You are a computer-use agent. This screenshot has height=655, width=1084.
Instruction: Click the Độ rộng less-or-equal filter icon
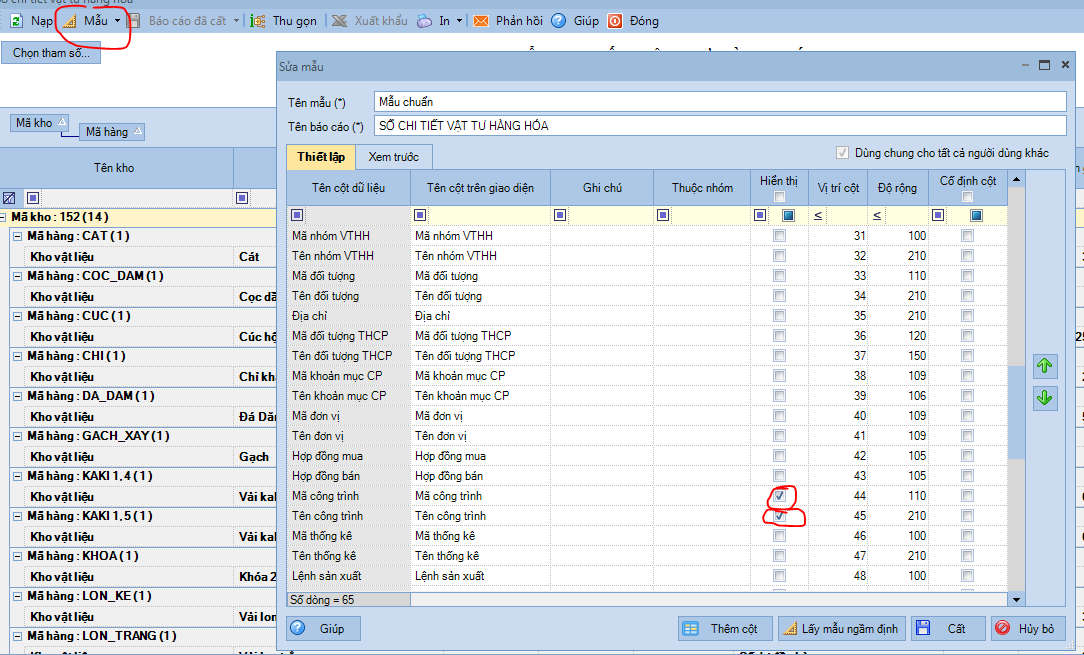[877, 216]
